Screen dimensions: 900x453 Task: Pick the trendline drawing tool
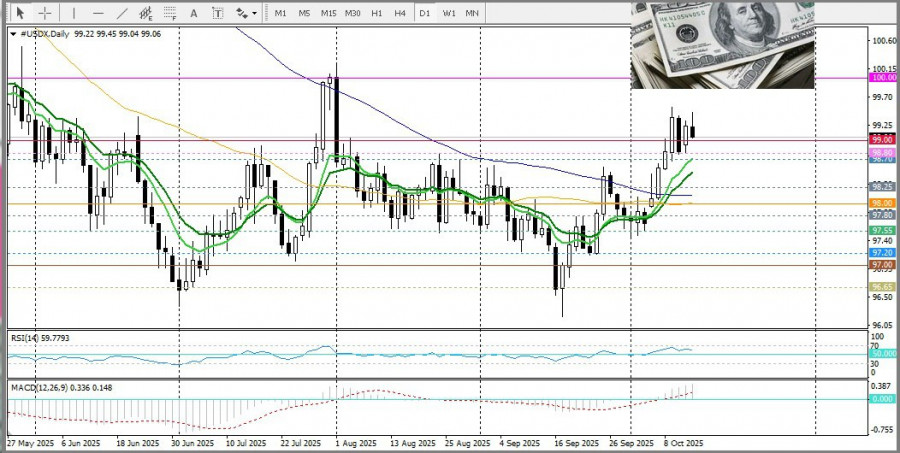tap(122, 13)
